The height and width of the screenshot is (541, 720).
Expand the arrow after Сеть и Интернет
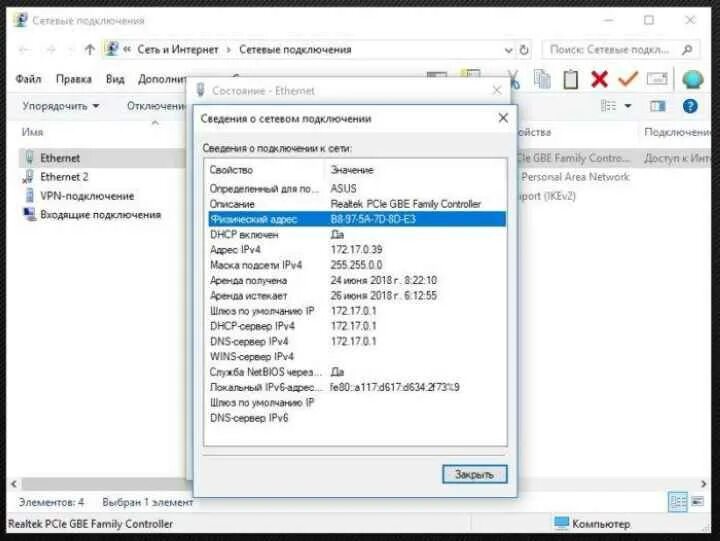[x=229, y=50]
